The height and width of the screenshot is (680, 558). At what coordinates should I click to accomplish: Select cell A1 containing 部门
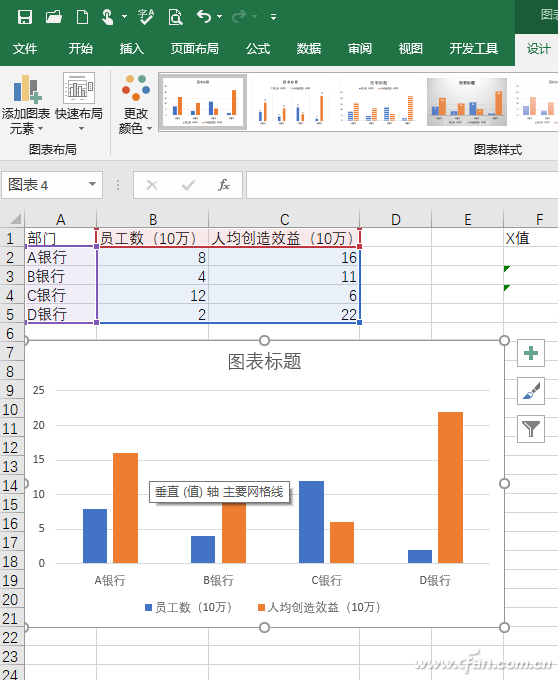point(61,238)
